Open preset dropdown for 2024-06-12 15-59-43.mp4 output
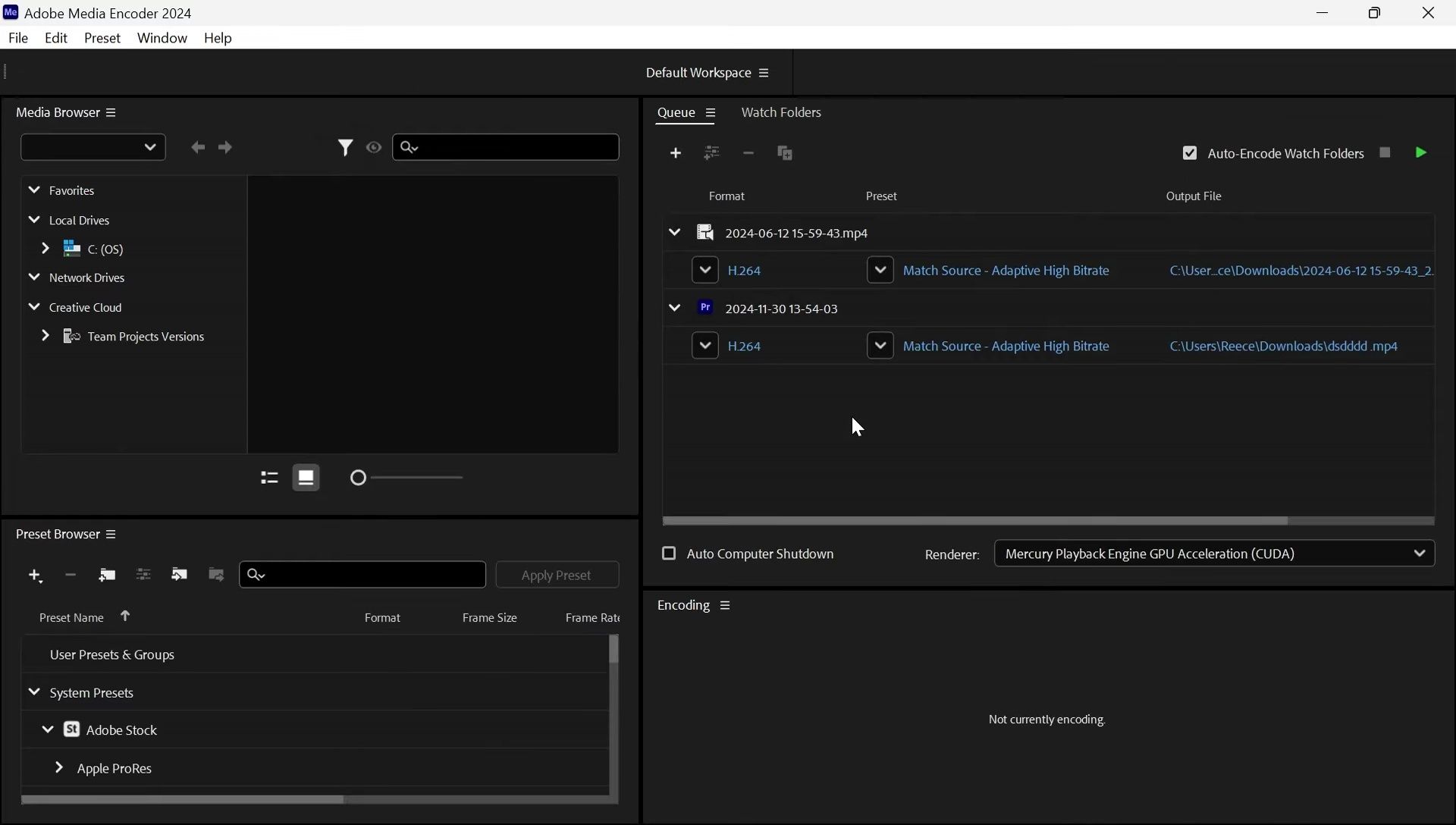The width and height of the screenshot is (1456, 825). point(880,270)
